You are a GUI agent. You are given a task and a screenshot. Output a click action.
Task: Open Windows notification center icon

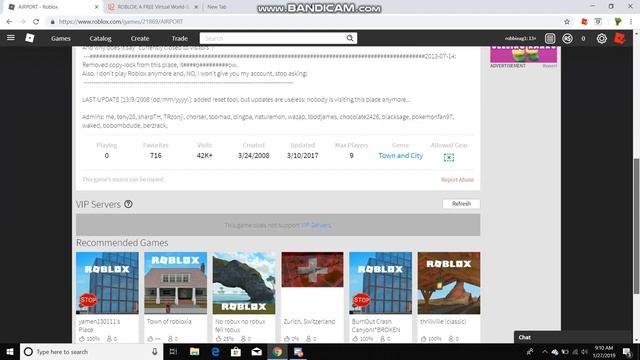(627, 351)
